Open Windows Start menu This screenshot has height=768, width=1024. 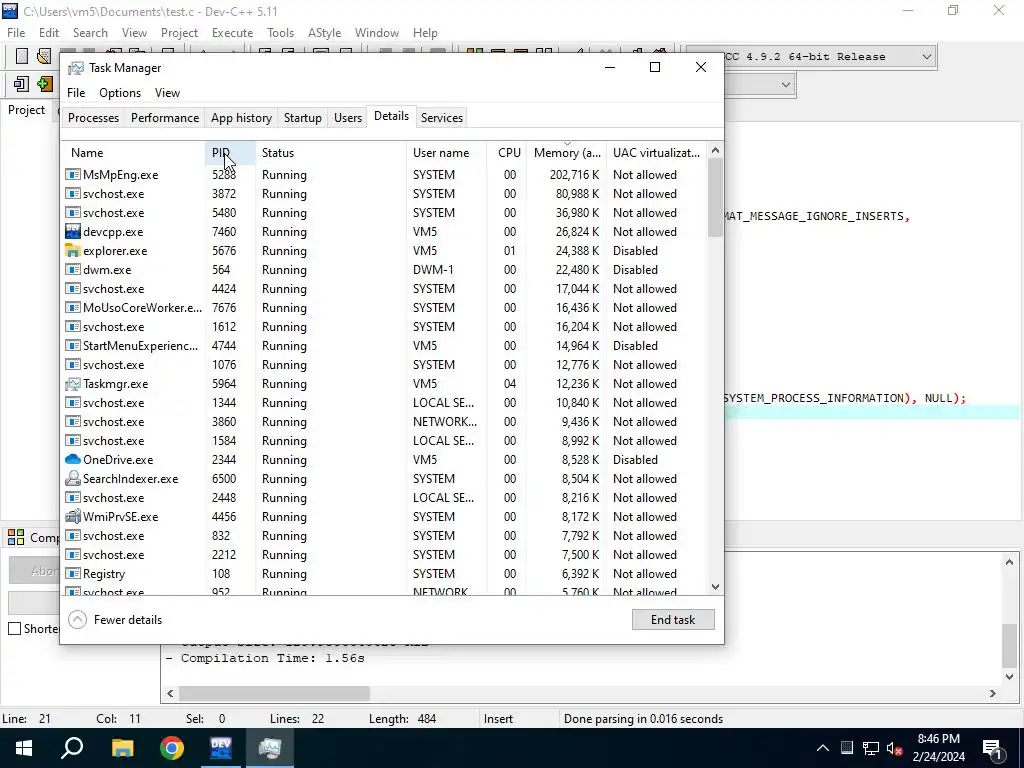tap(24, 748)
